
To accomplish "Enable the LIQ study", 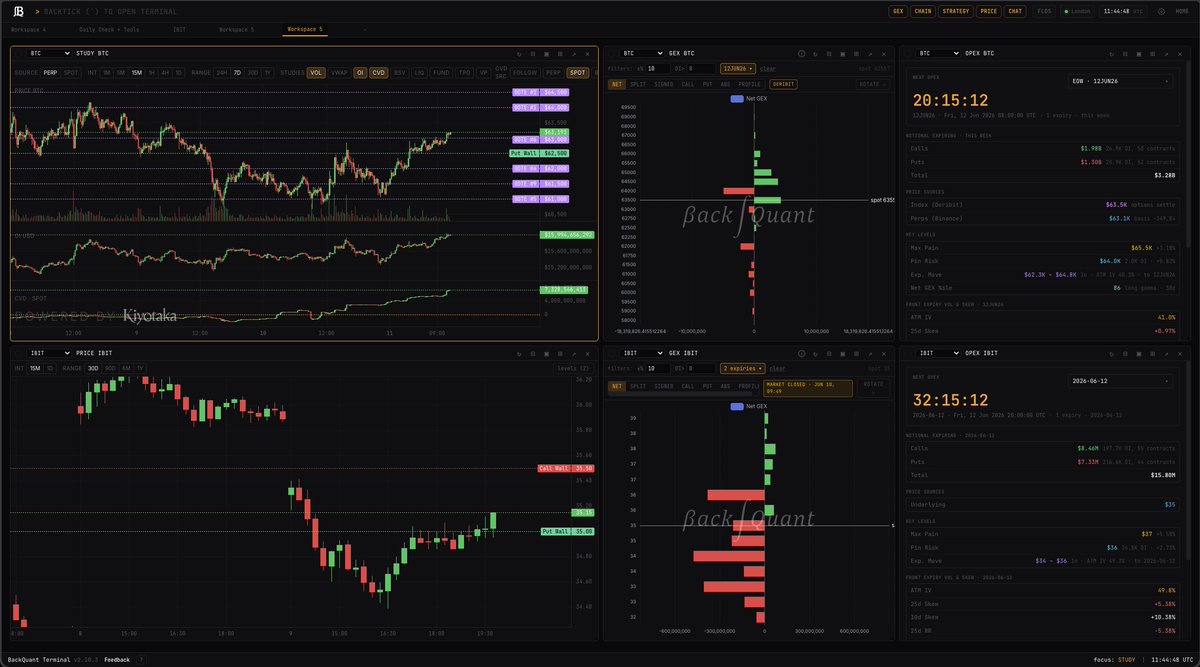I will (419, 73).
